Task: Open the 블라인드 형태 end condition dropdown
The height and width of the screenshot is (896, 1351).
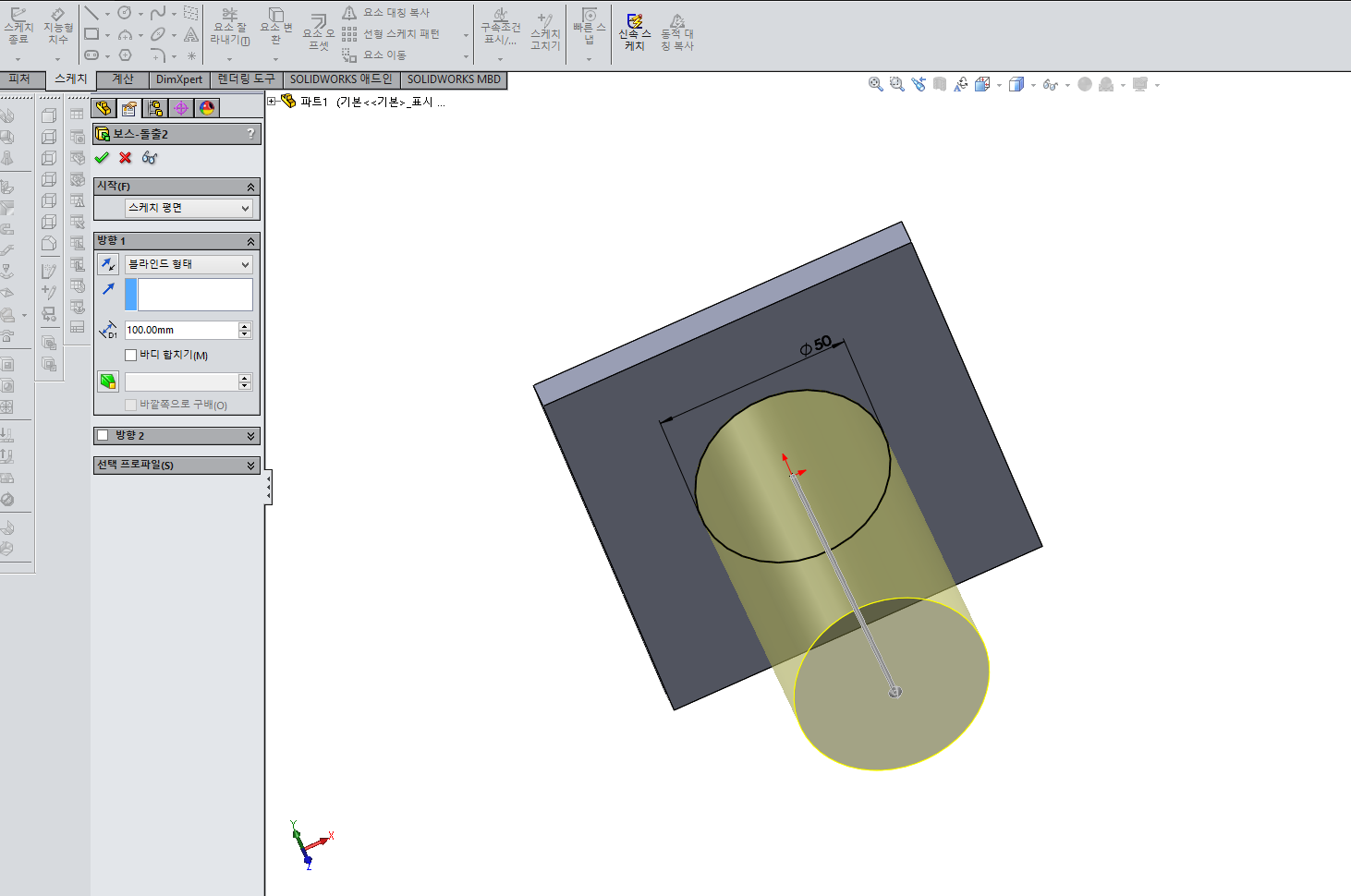Action: coord(189,264)
